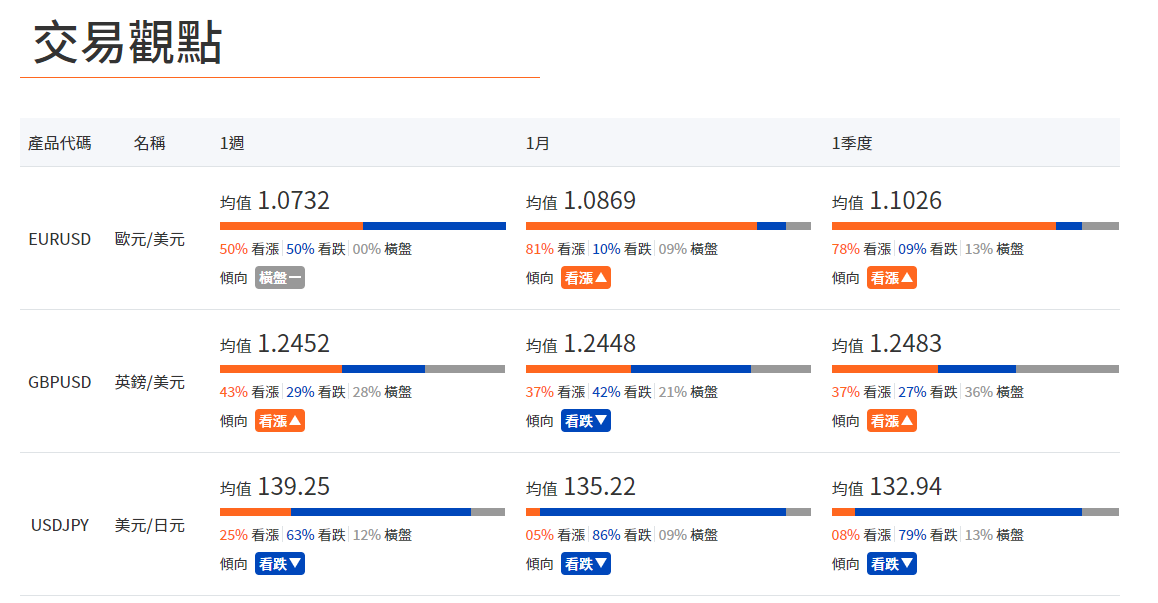This screenshot has height=603, width=1158.
Task: Click the 看漲 badge for EURUSD 1月
Action: (x=586, y=278)
